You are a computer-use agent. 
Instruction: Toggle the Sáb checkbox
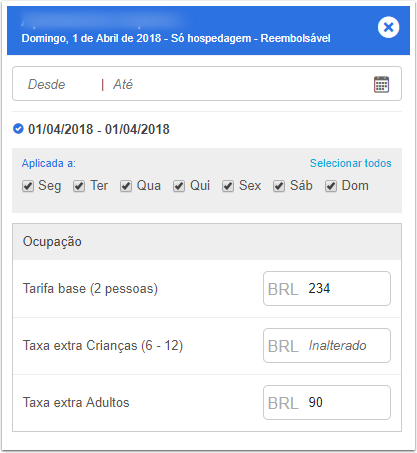(279, 186)
